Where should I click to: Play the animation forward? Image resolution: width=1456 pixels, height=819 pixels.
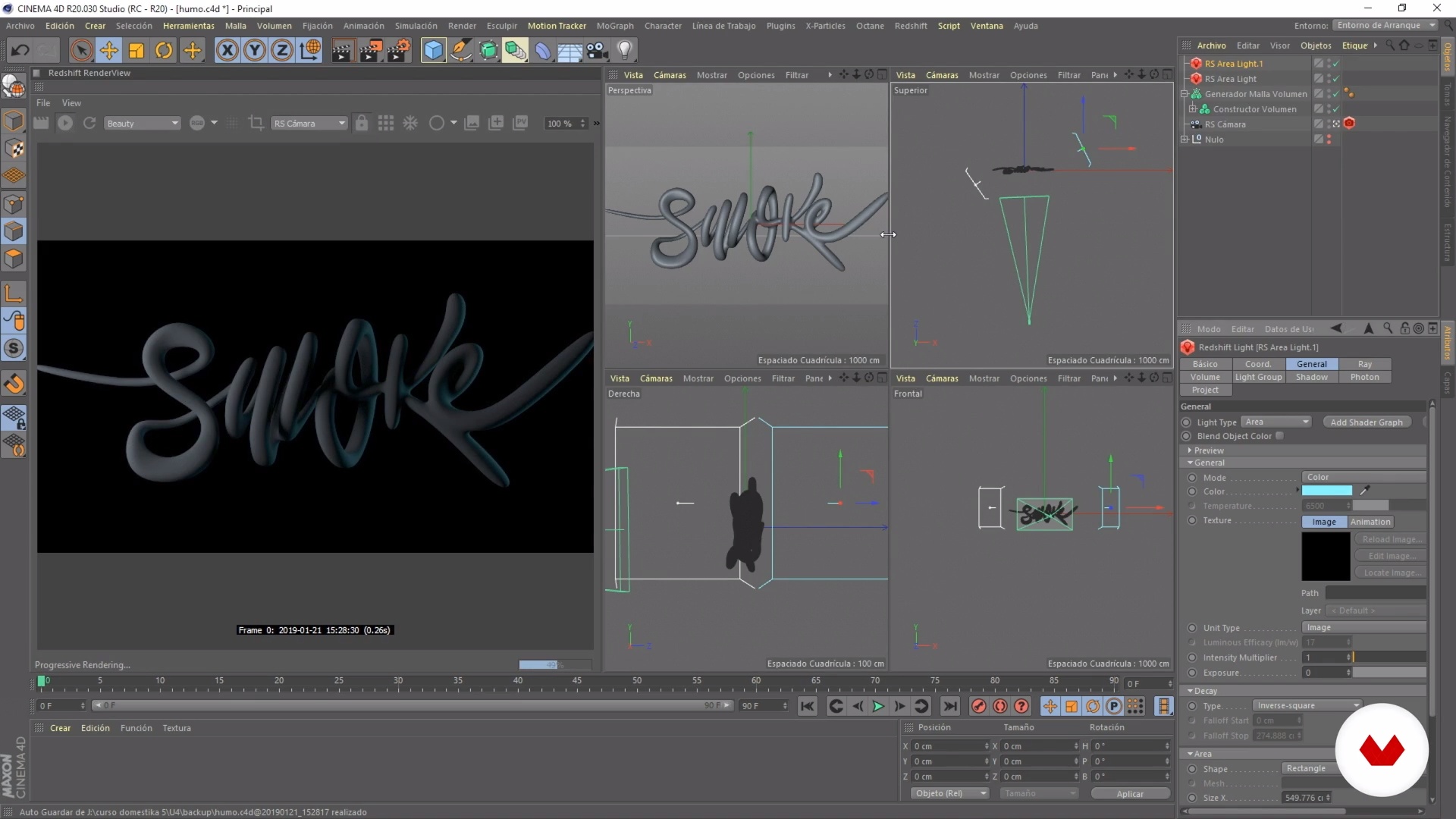(x=878, y=706)
